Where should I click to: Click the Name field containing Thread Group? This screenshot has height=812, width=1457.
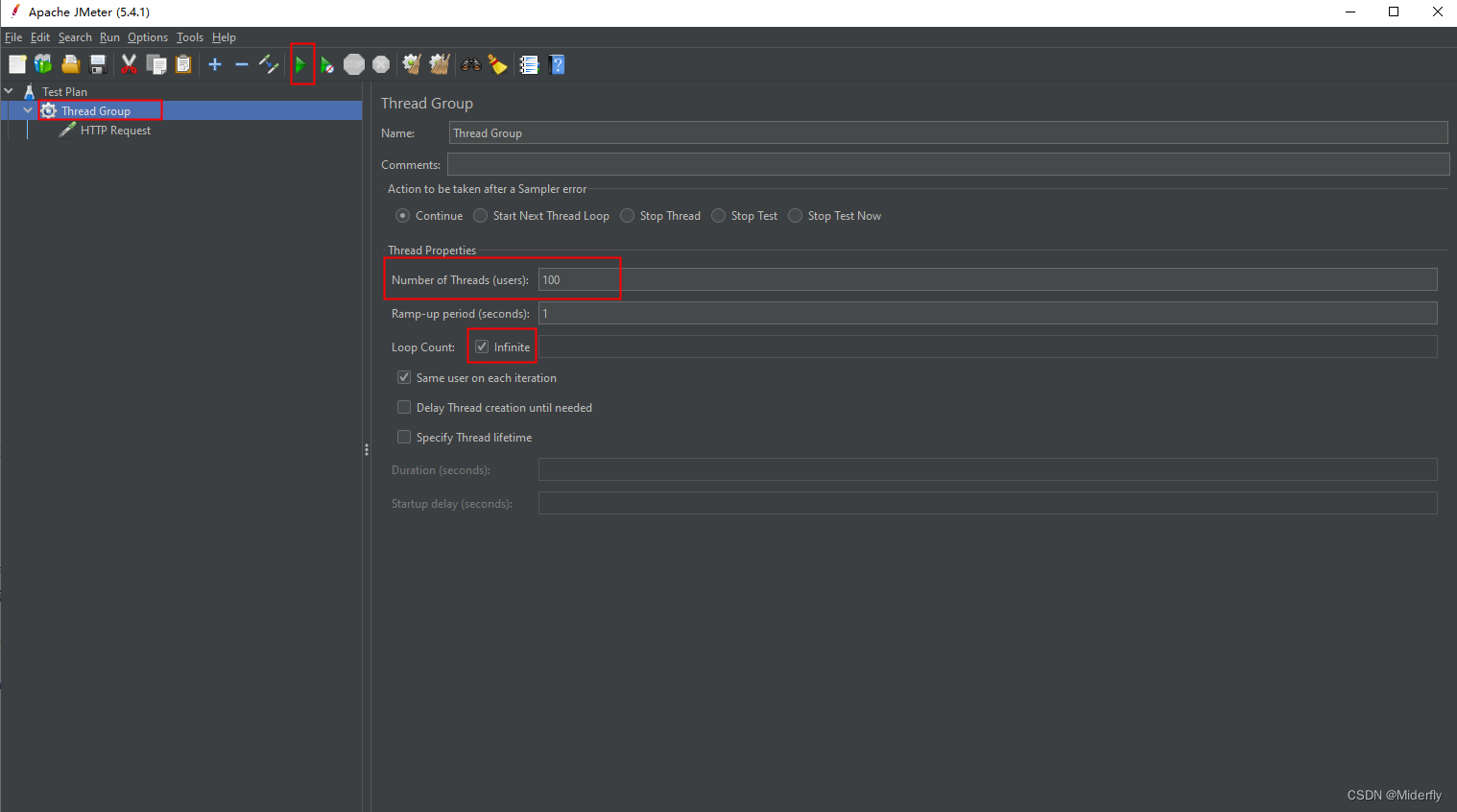948,132
